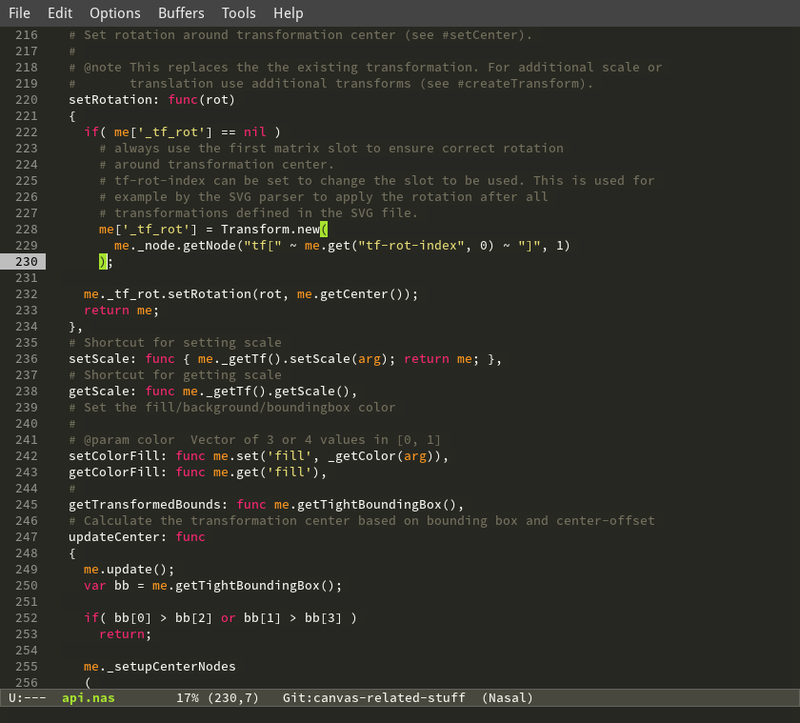Open the Options menu
Screen dimensions: 800x723
pos(115,13)
